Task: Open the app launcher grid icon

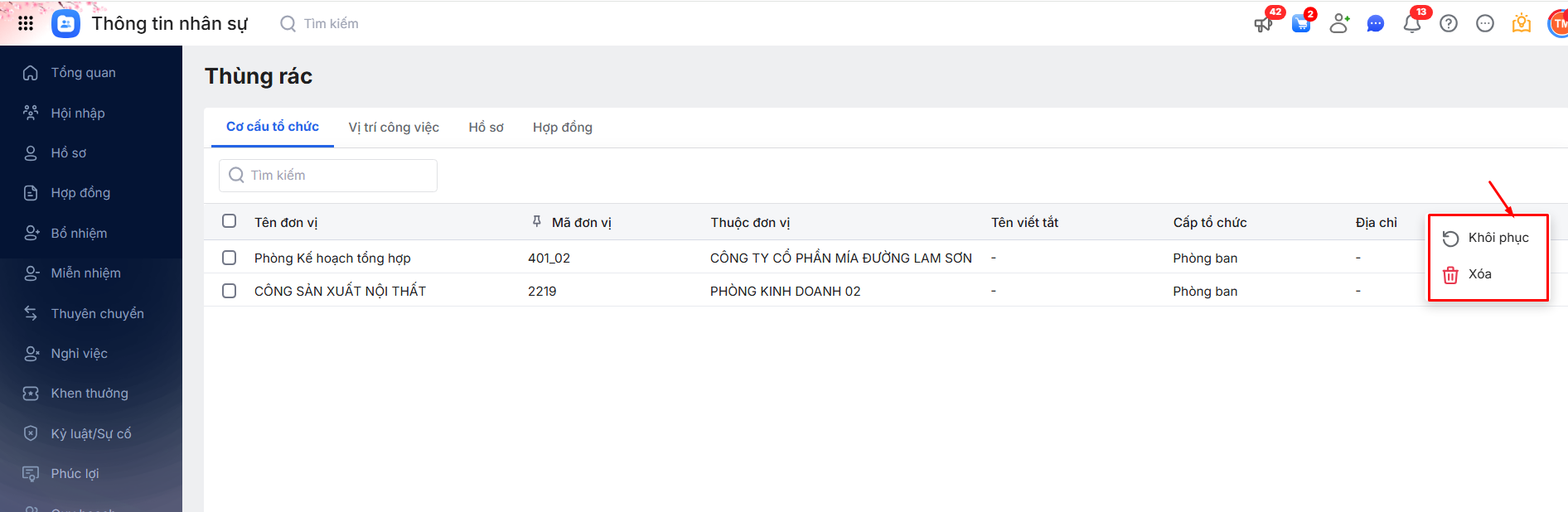Action: click(26, 23)
